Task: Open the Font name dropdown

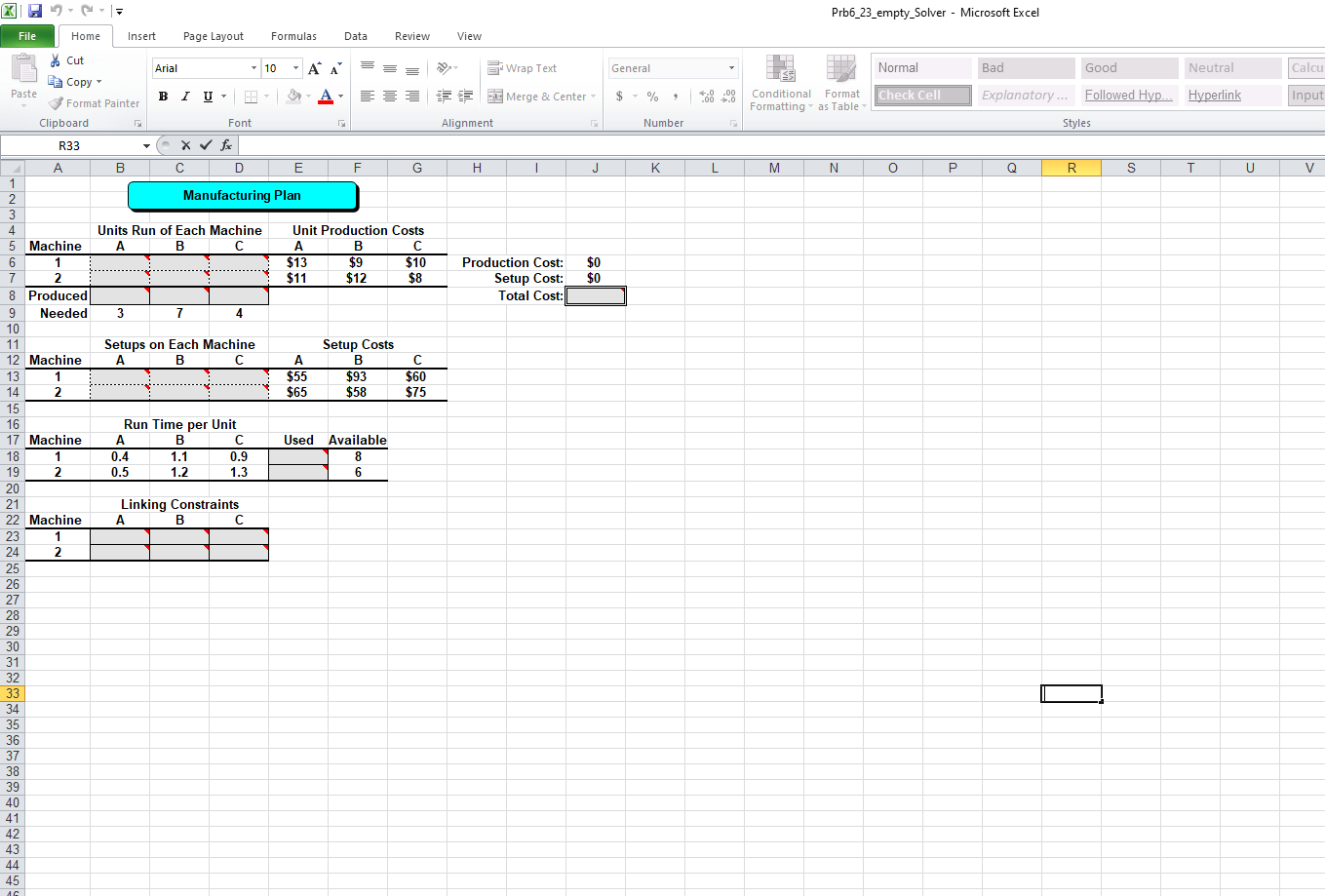Action: tap(253, 67)
